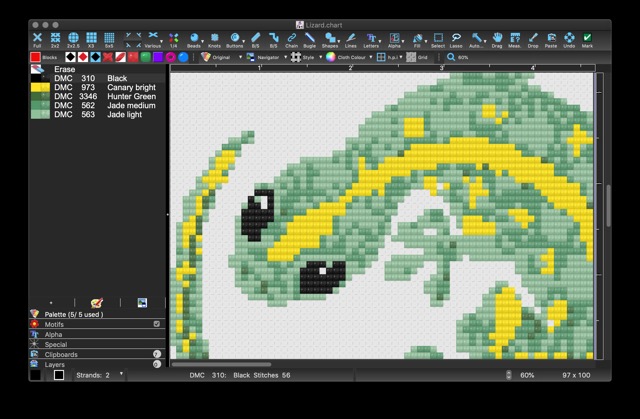The width and height of the screenshot is (640, 419).
Task: Choose the Chain stitch tool
Action: tap(291, 39)
